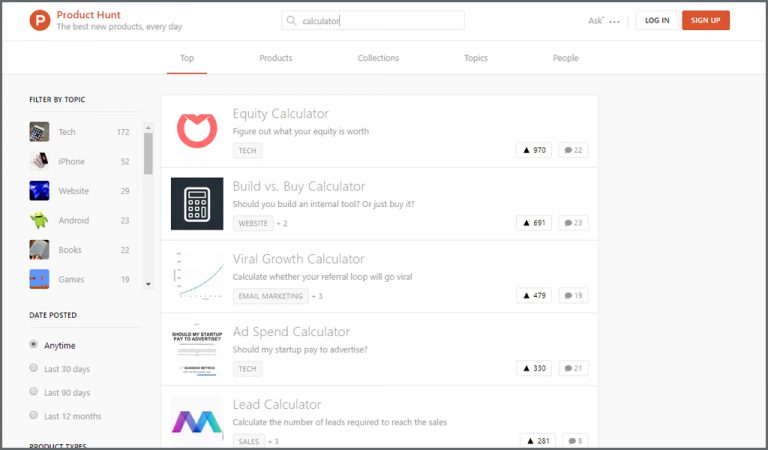Choose the Android robot topic icon
This screenshot has width=768, height=450.
point(39,220)
